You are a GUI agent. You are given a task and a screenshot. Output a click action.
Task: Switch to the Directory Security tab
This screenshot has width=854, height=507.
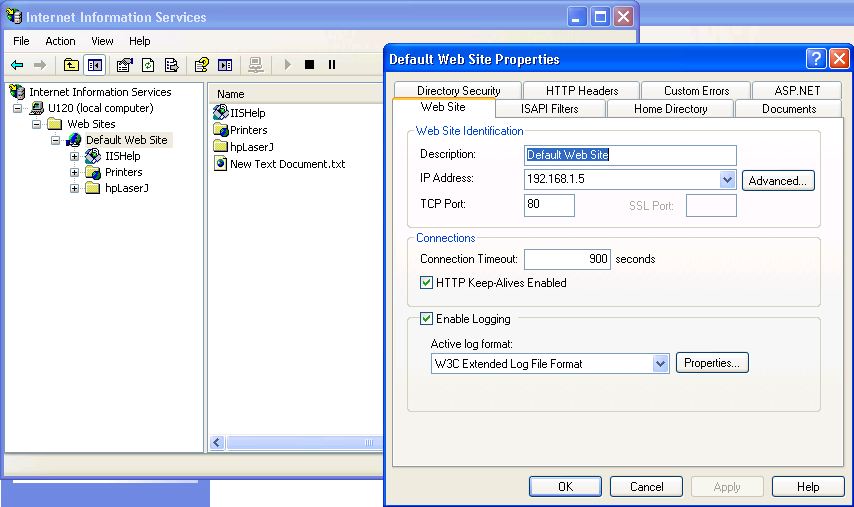click(x=459, y=90)
